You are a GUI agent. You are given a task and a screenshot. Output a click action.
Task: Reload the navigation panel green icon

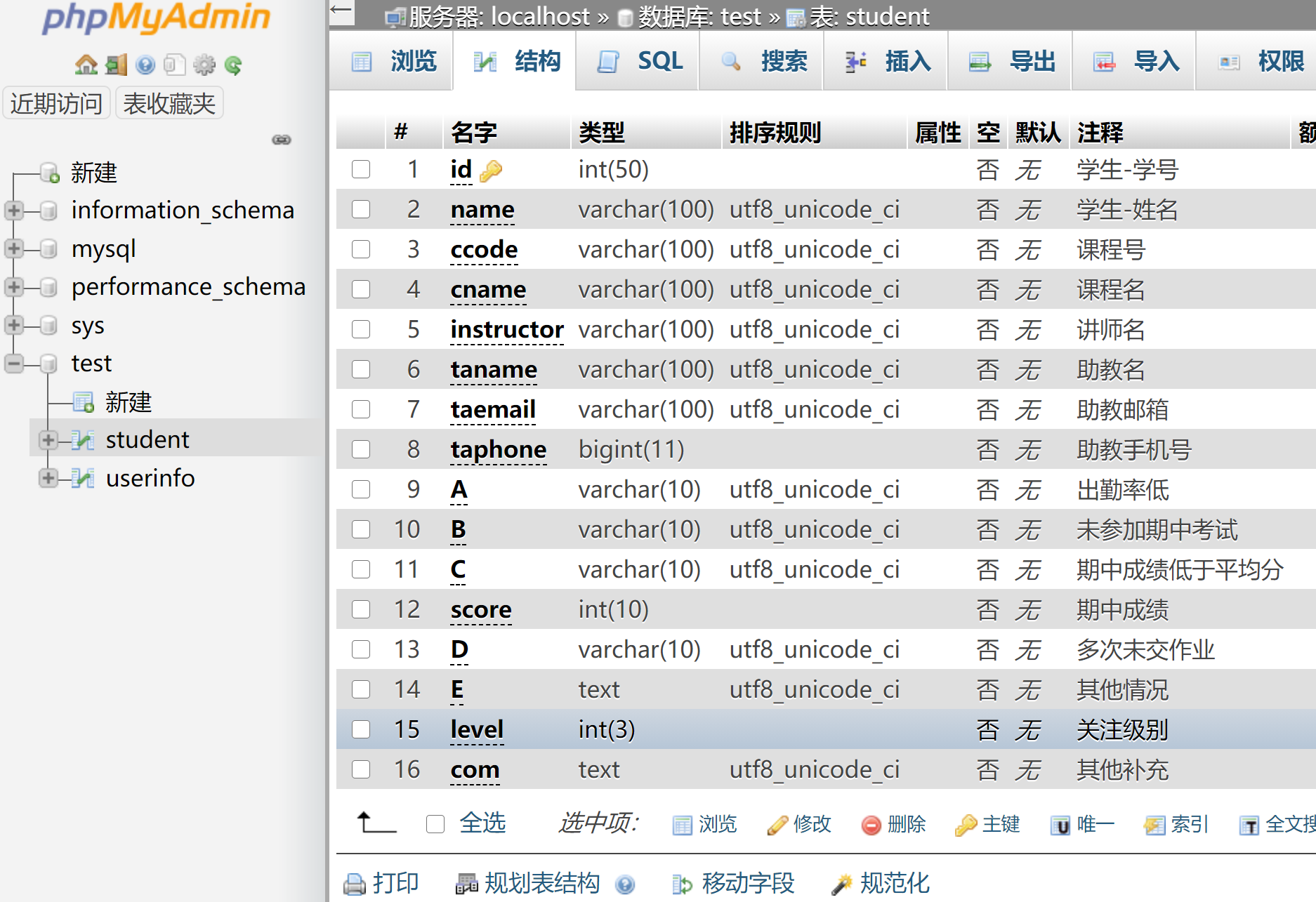[233, 65]
